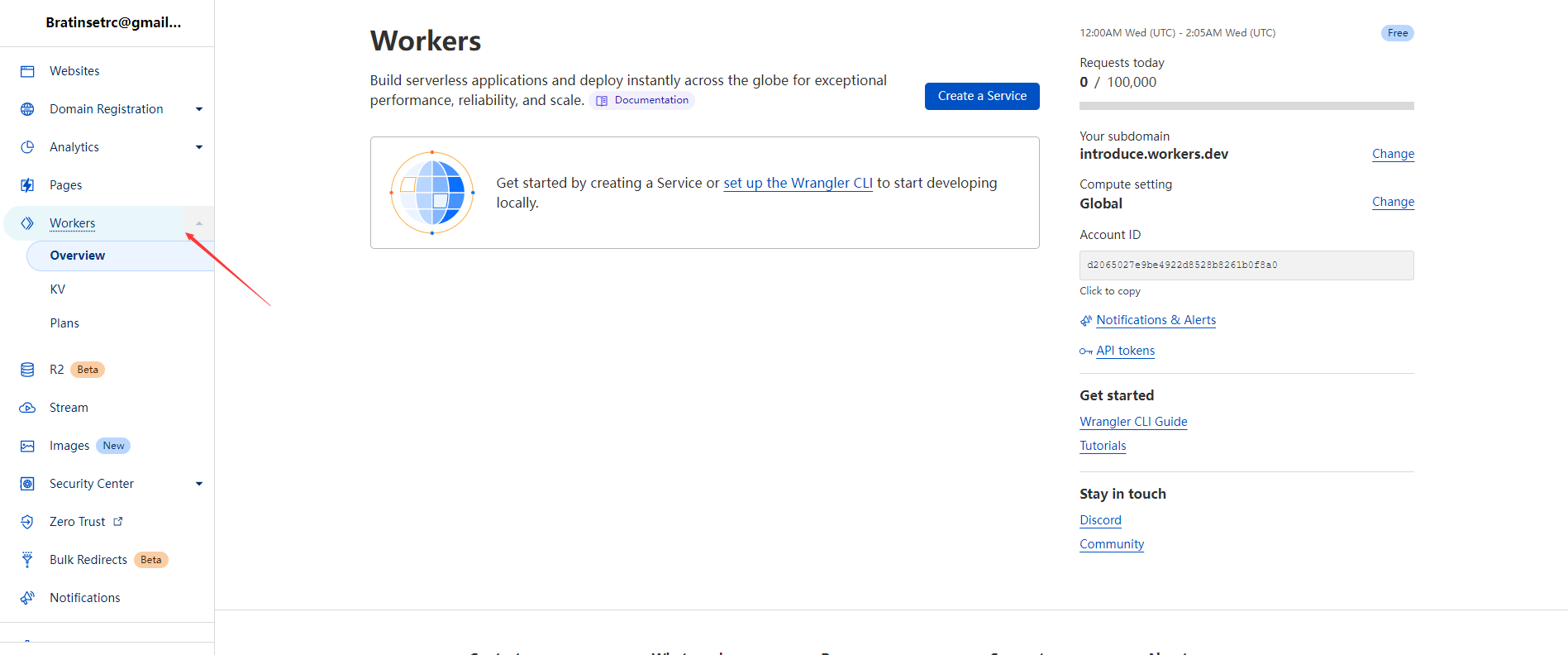The image size is (1568, 655).
Task: Click the megaphone icon beside Notifications & Alerts
Action: tap(1086, 321)
